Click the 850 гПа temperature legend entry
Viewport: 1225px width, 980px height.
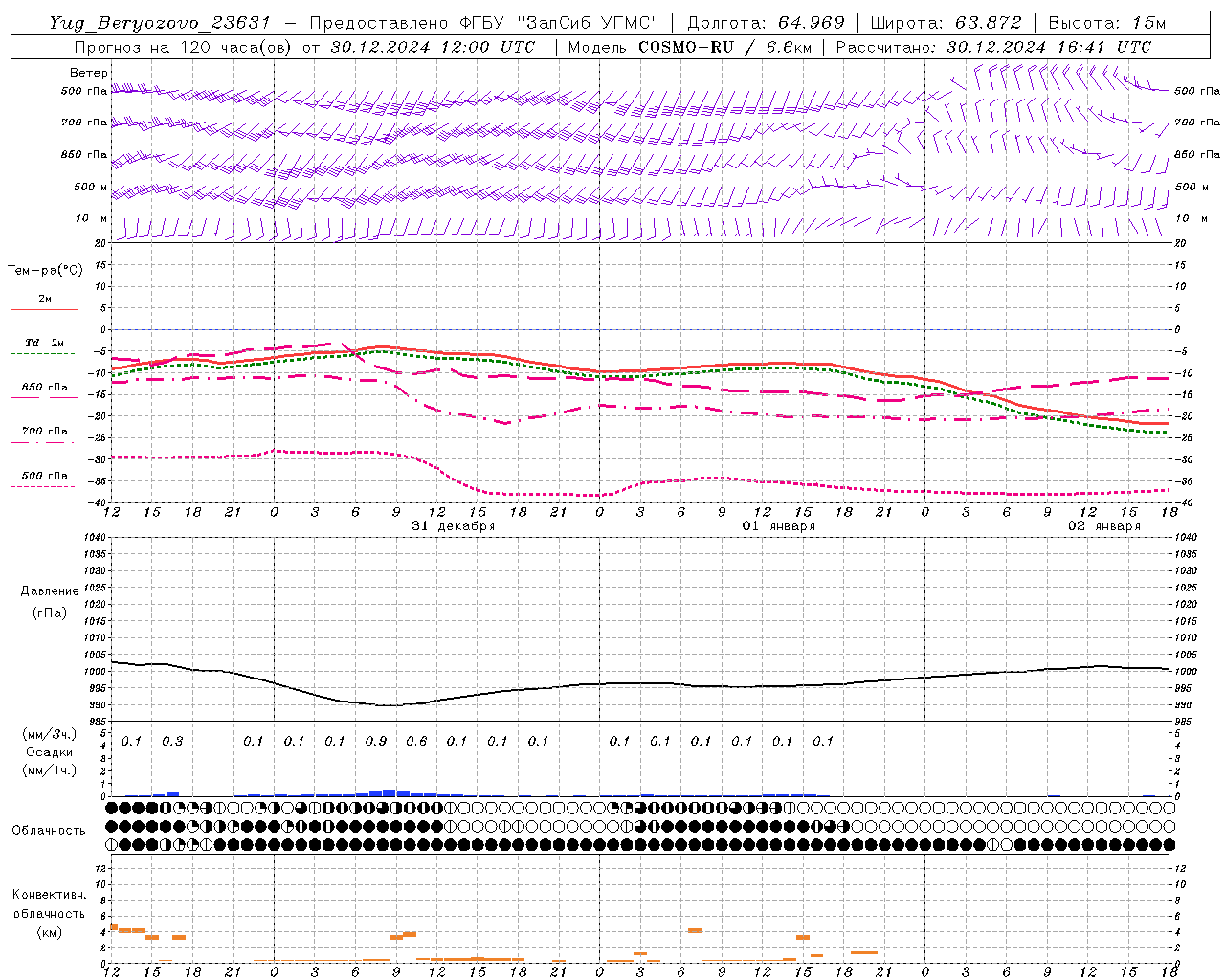[x=44, y=388]
